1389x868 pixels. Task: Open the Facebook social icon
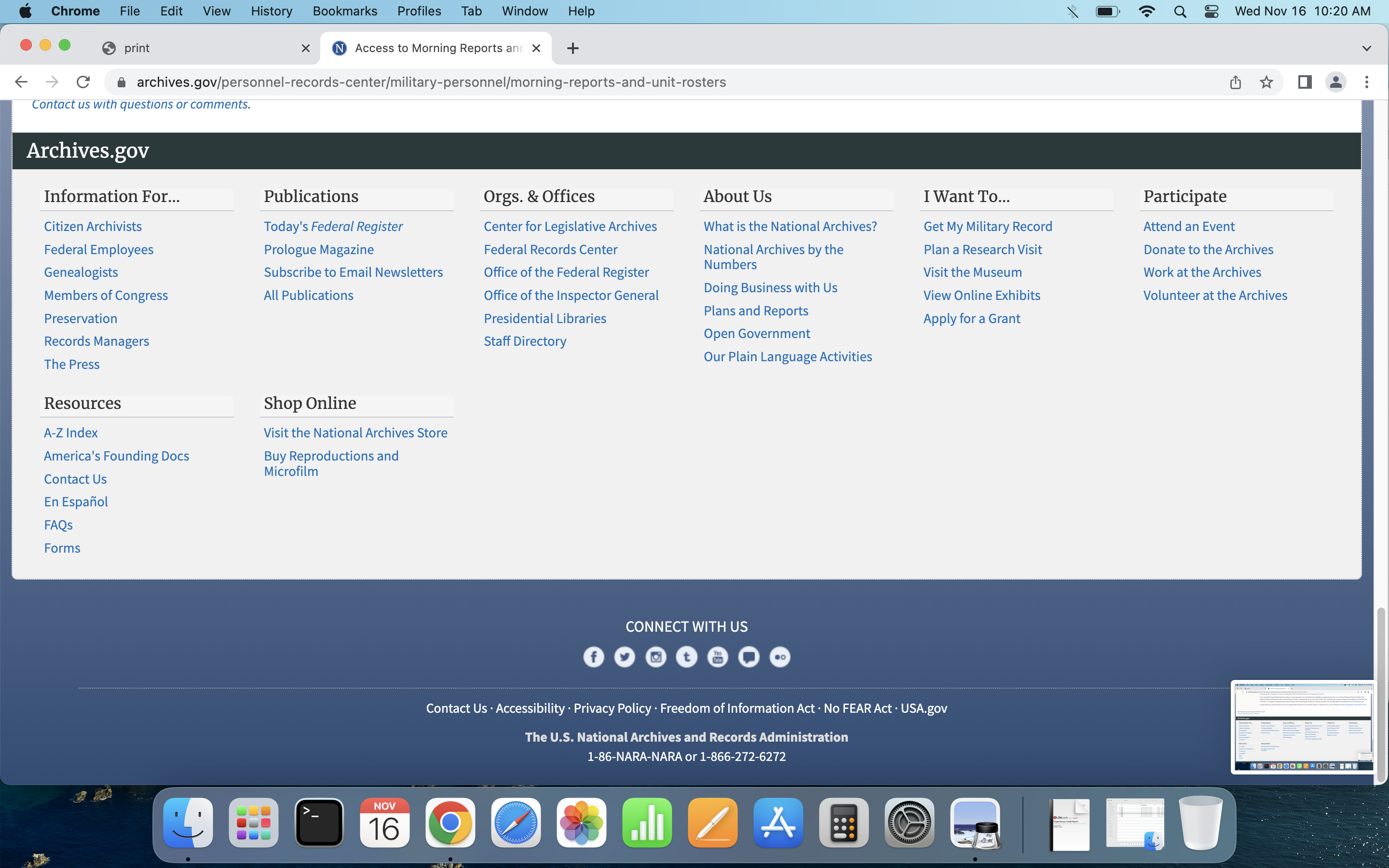pyautogui.click(x=594, y=657)
